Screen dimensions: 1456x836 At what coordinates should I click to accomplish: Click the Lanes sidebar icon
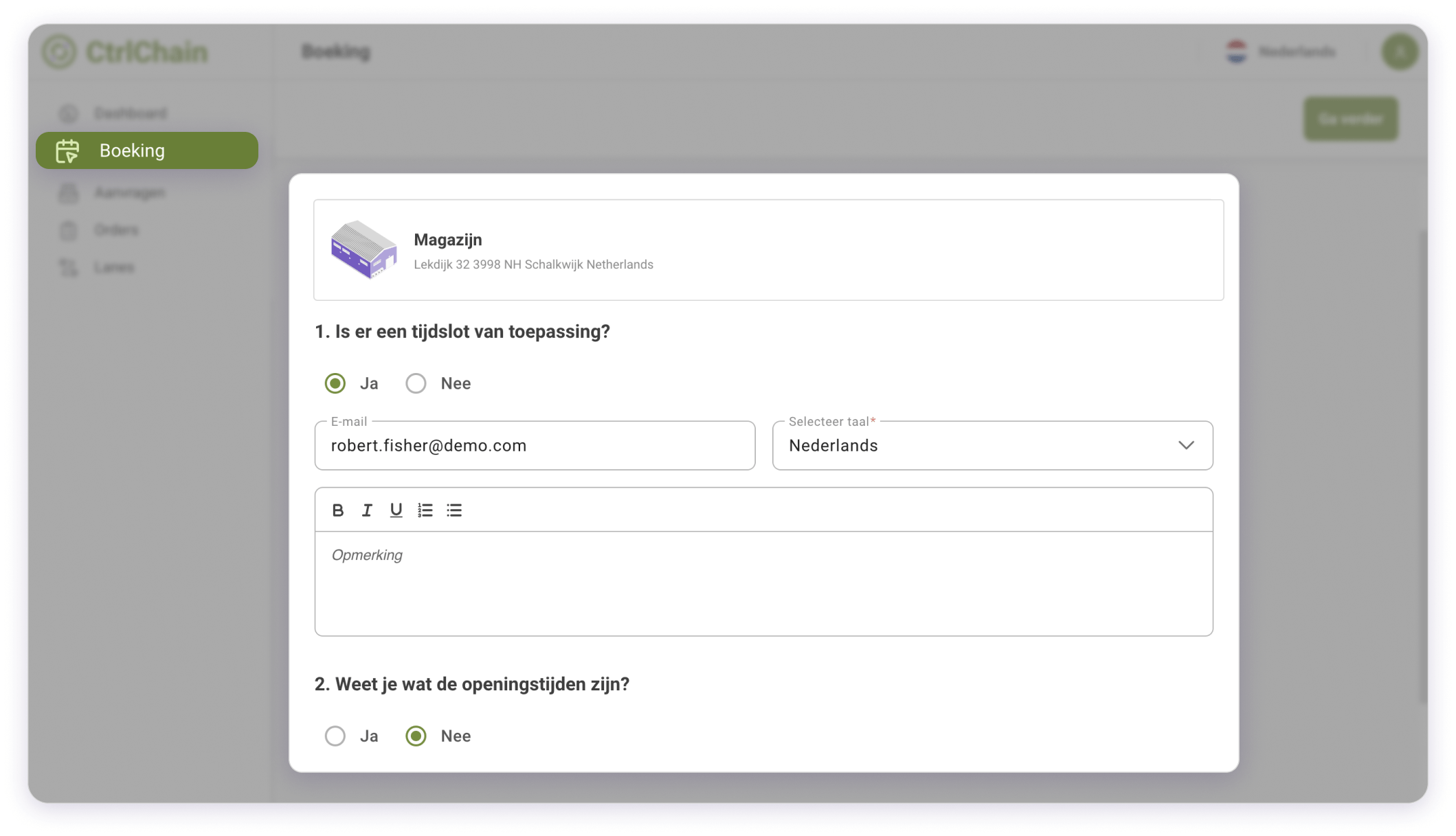[68, 267]
